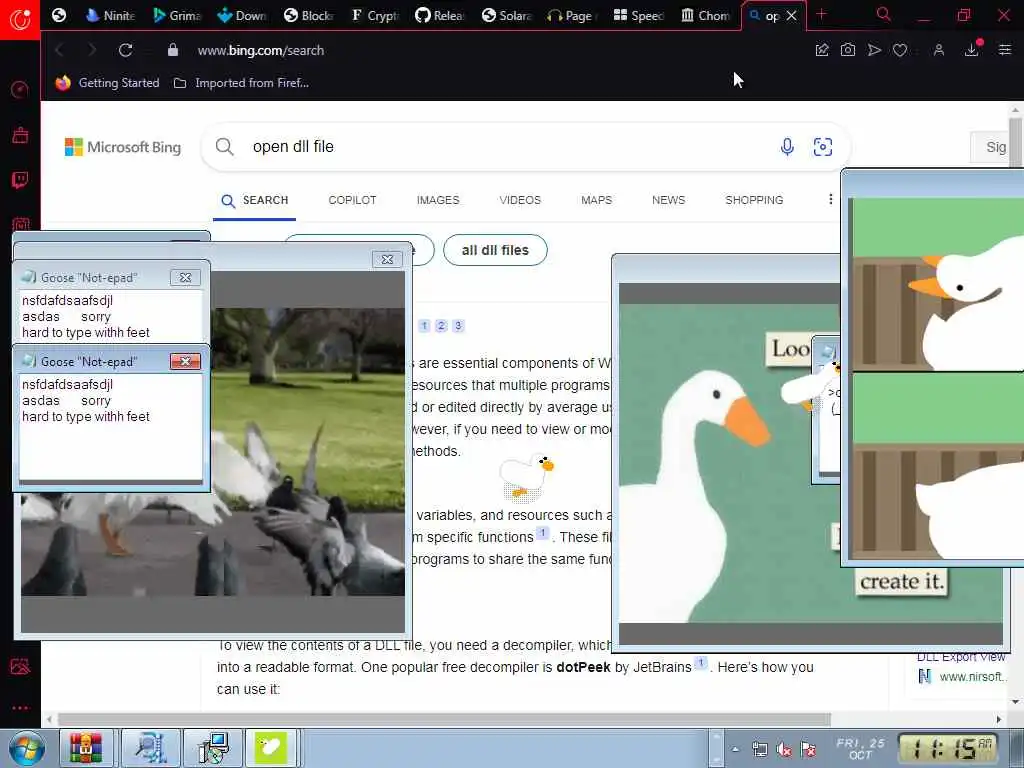
Task: Open the Easy Setup sliders icon
Action: [1005, 50]
